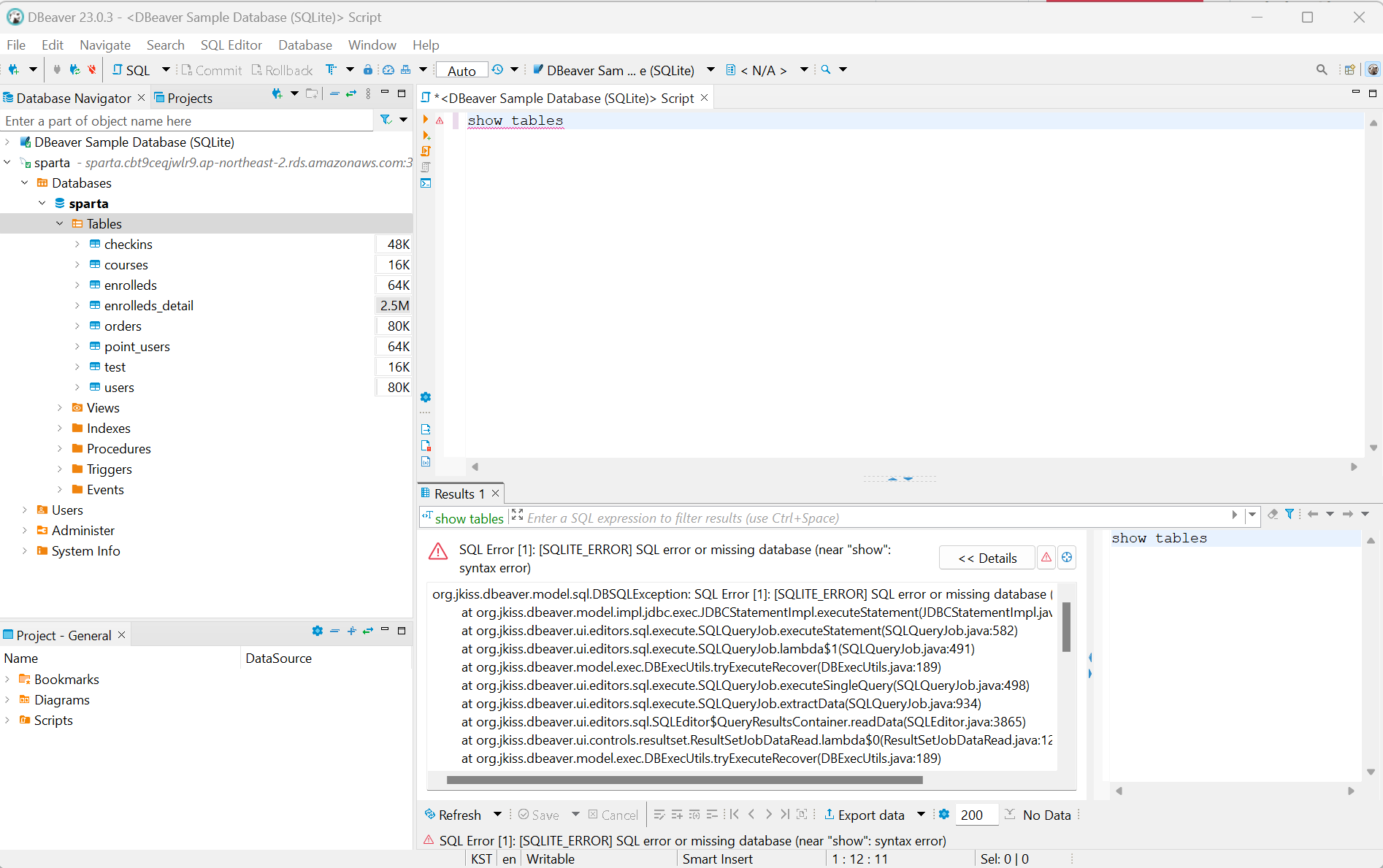Click the Rollback button
Image resolution: width=1383 pixels, height=868 pixels.
[282, 70]
